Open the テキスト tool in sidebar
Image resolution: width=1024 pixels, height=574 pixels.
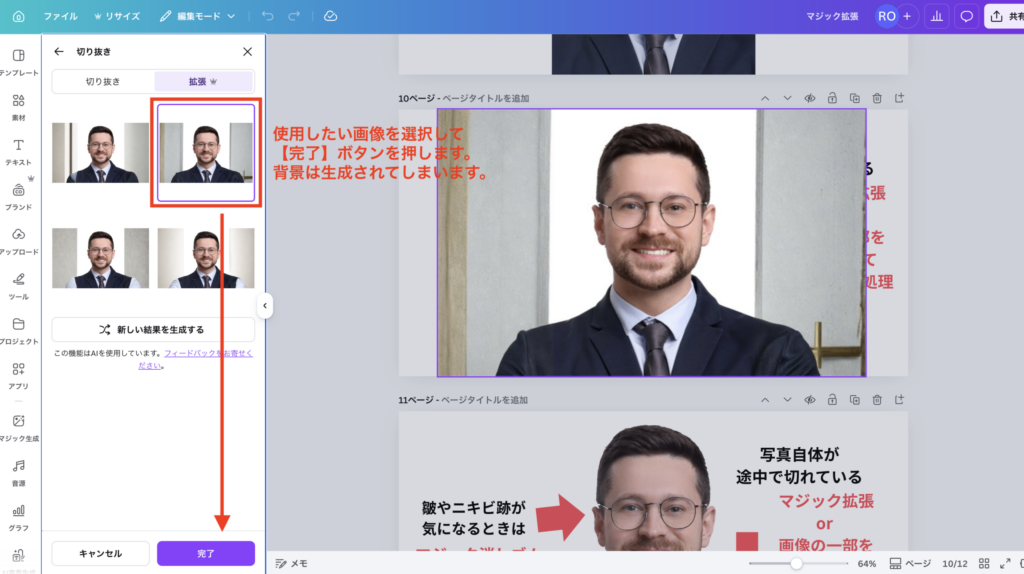click(18, 151)
